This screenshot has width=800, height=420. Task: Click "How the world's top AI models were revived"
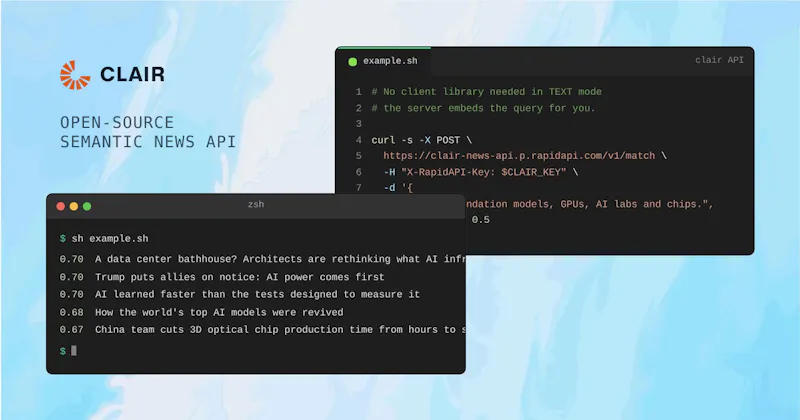219,312
